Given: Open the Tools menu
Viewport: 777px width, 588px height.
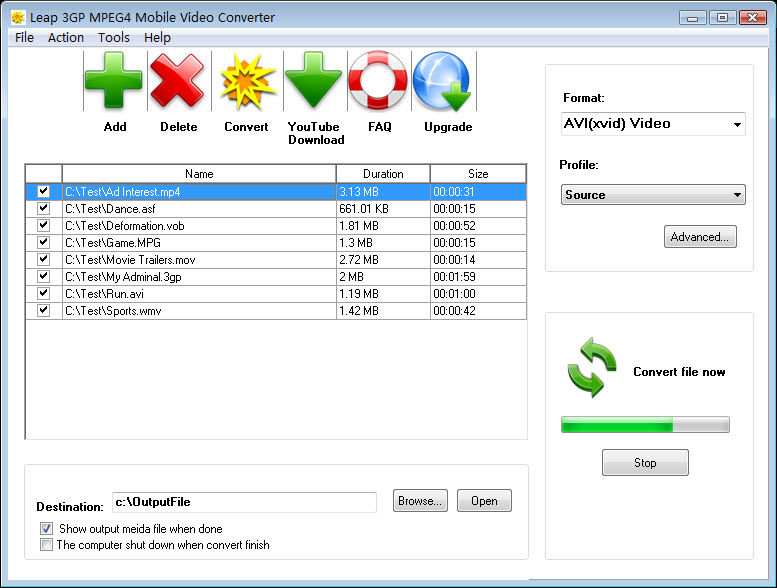Looking at the screenshot, I should (x=114, y=38).
